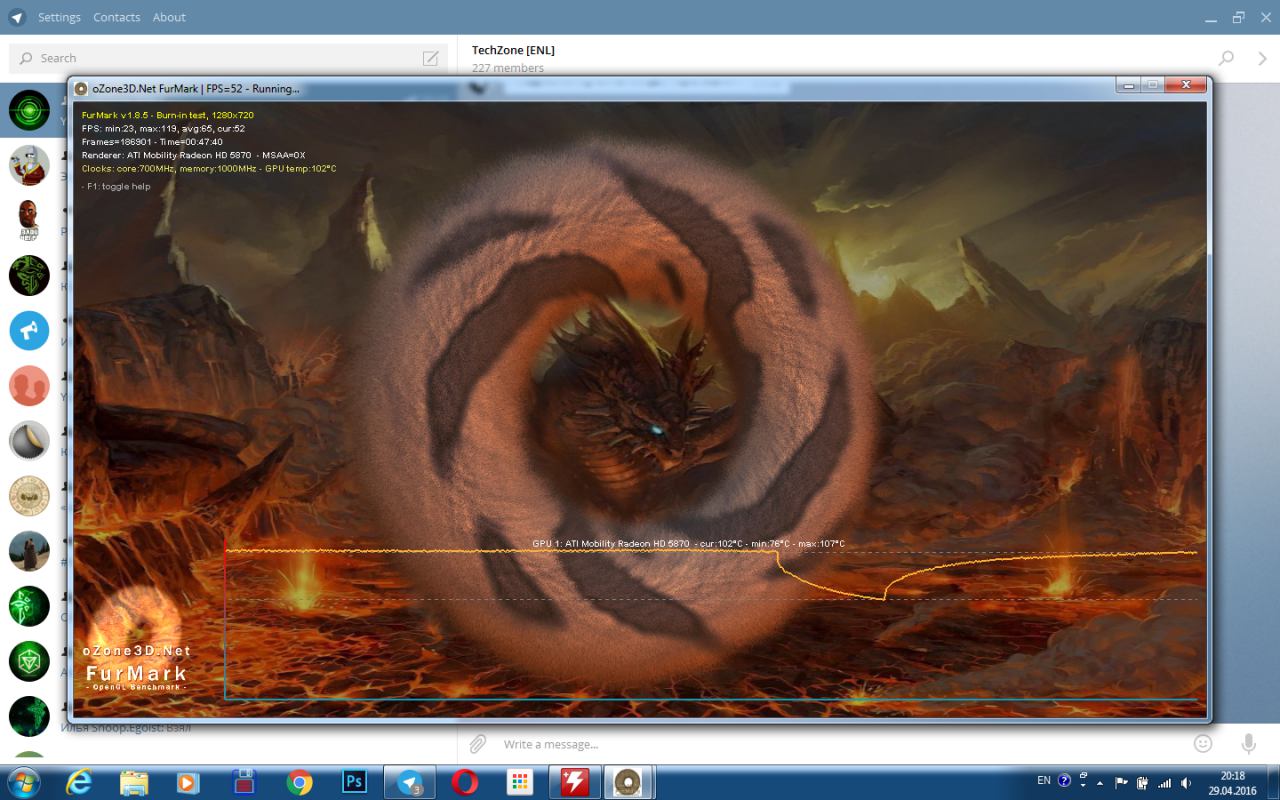Open Windows Explorer folder from taskbar
Viewport: 1280px width, 800px height.
pos(134,782)
